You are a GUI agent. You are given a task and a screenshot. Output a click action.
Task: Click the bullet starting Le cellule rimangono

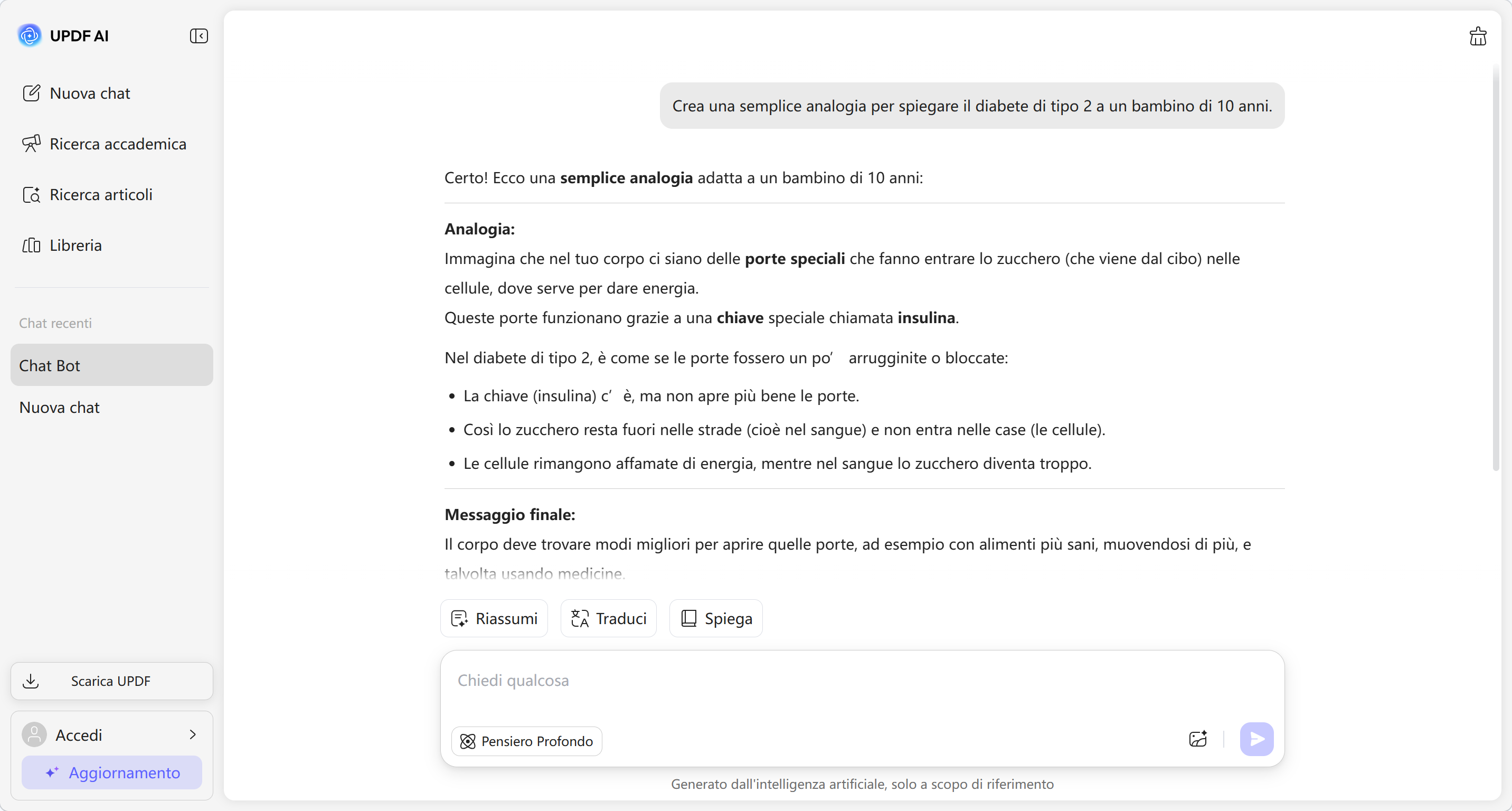pos(777,464)
